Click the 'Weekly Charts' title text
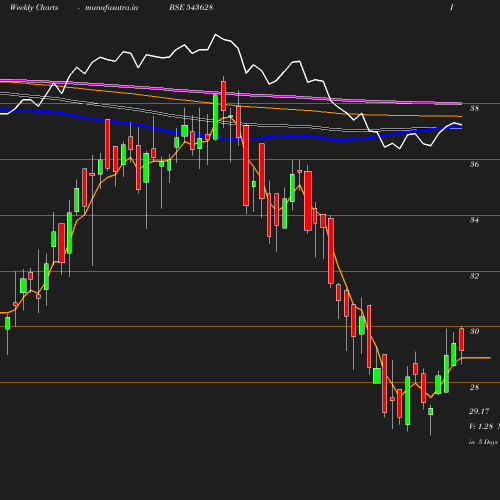500x500 pixels. tap(34, 7)
